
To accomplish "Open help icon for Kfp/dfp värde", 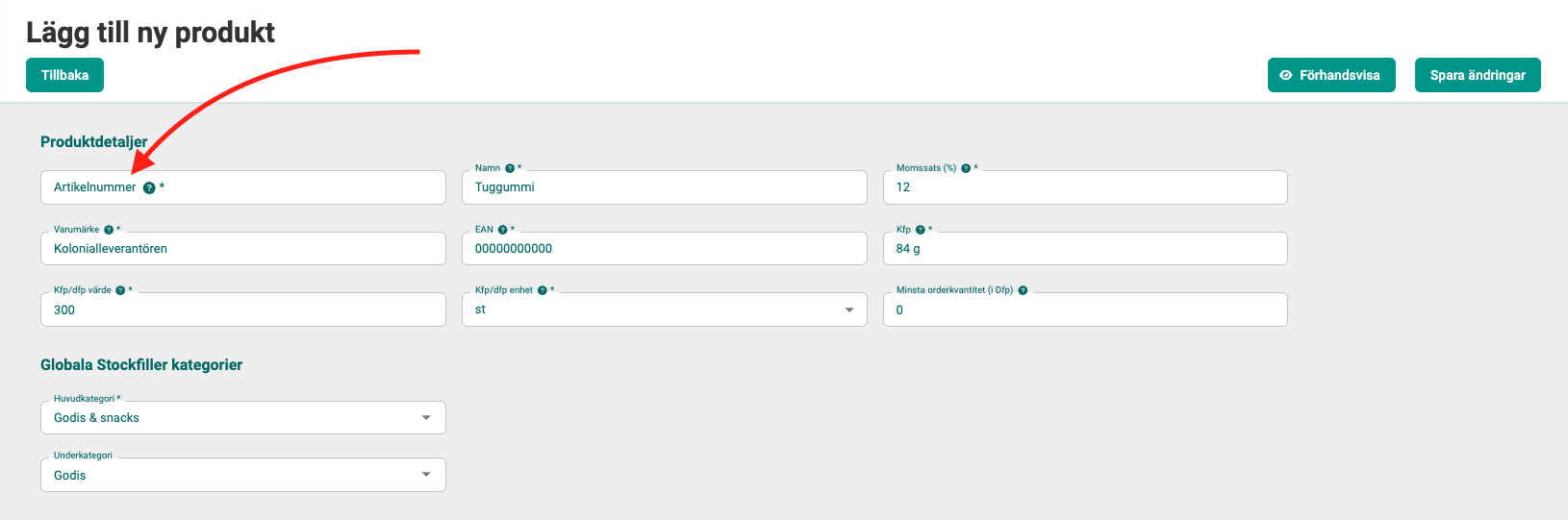I will point(120,290).
